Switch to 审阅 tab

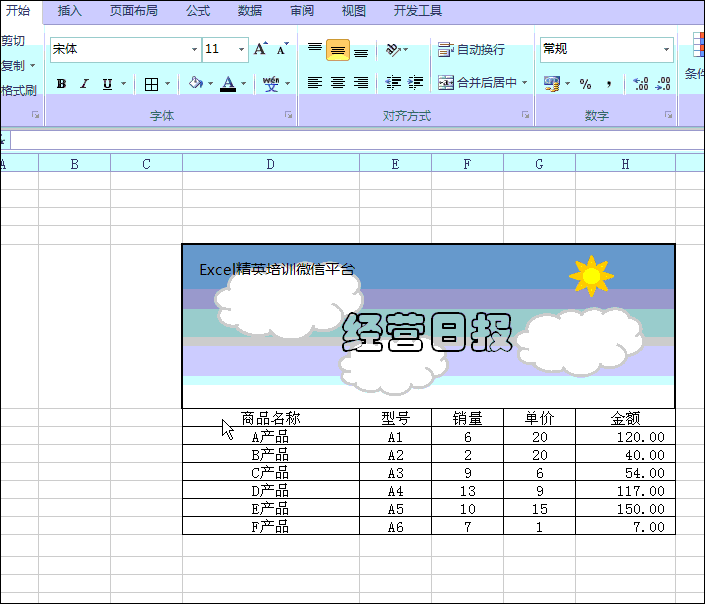[302, 11]
